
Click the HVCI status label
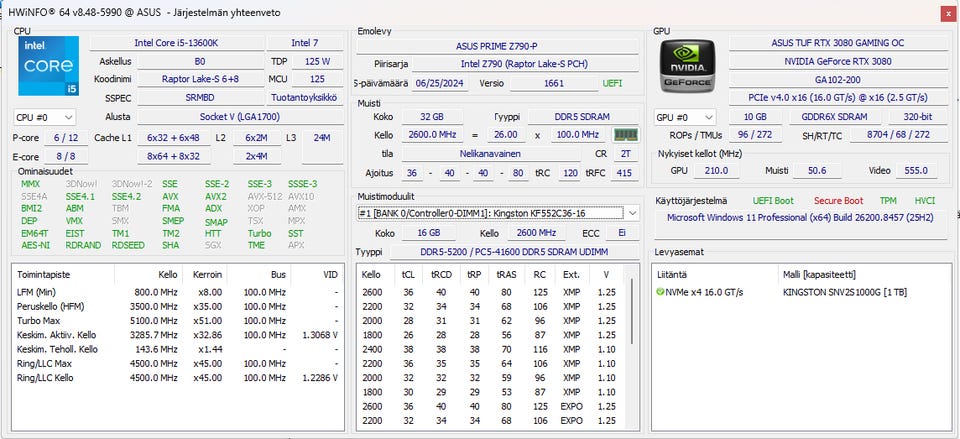[925, 200]
